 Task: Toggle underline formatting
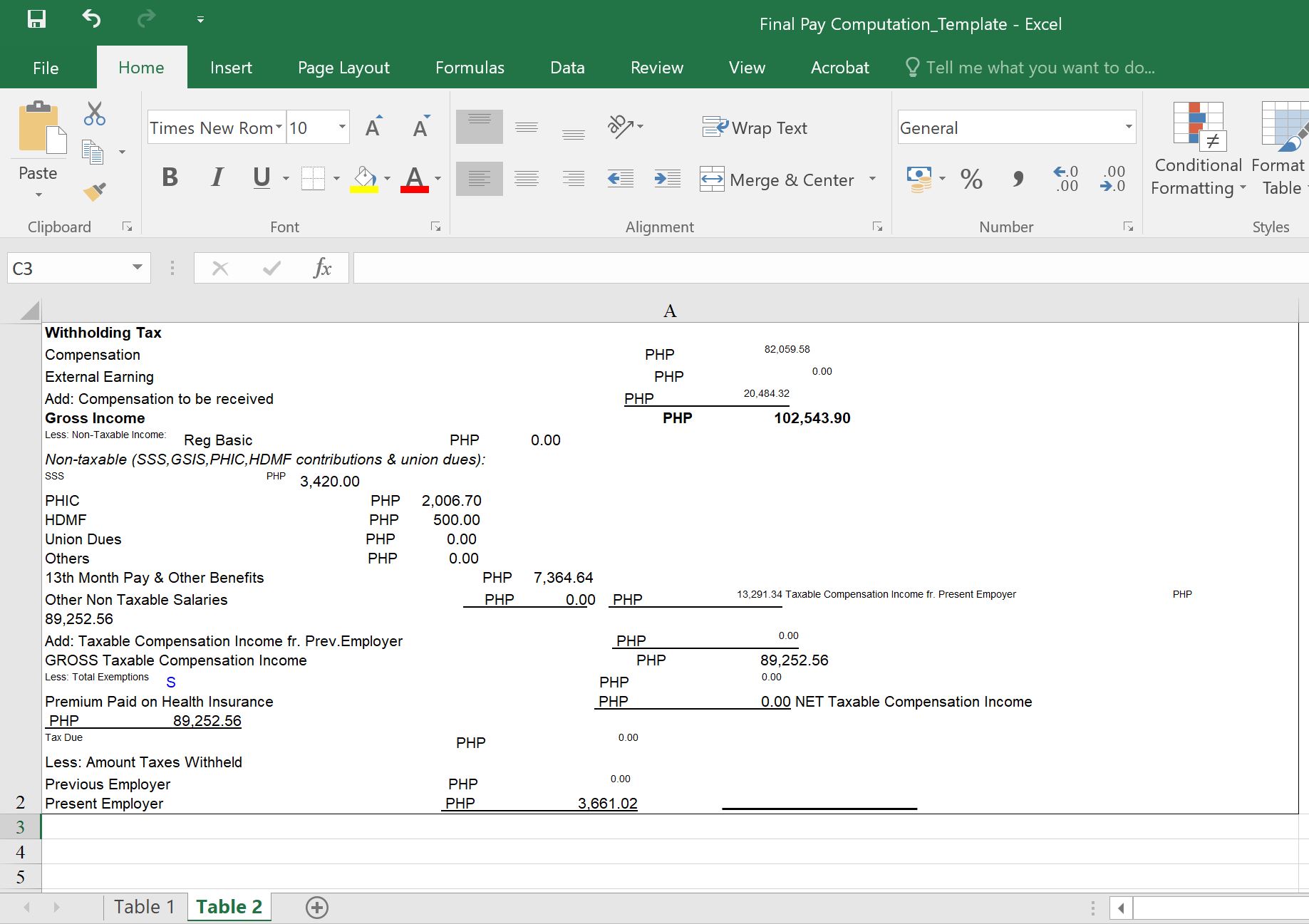coord(262,177)
